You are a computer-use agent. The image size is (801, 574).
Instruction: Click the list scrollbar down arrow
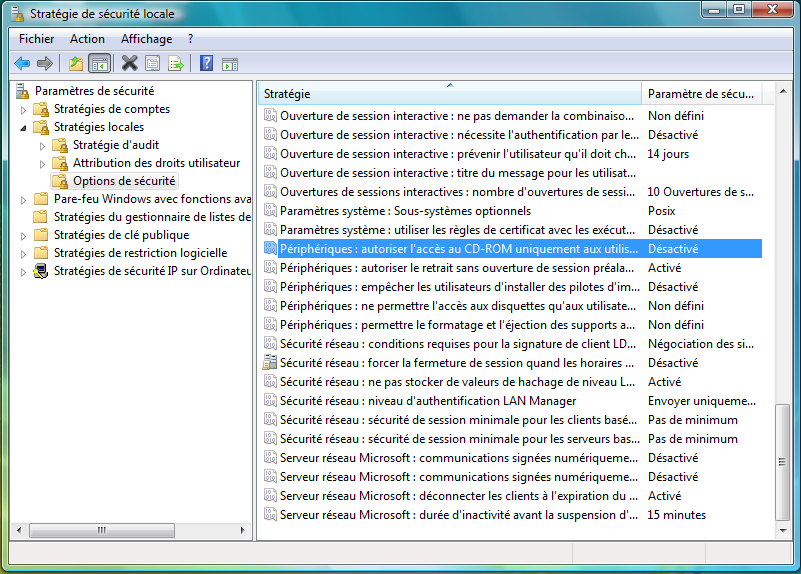coord(783,530)
